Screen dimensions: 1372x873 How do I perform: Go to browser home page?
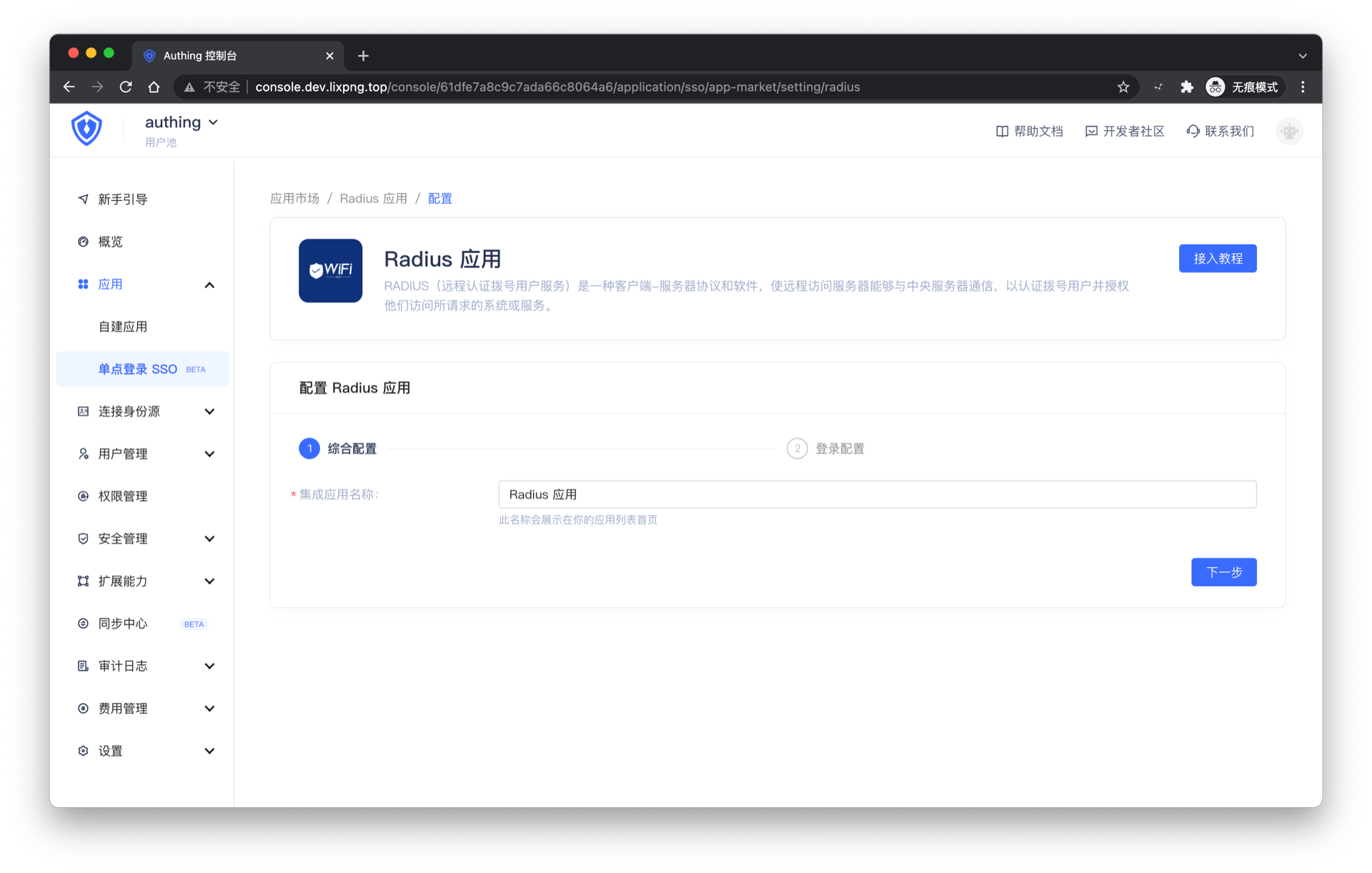154,87
